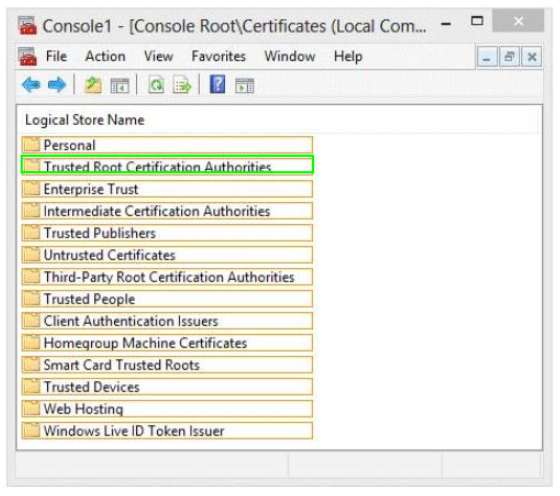
Task: Close the Console1 main window
Action: (x=518, y=21)
